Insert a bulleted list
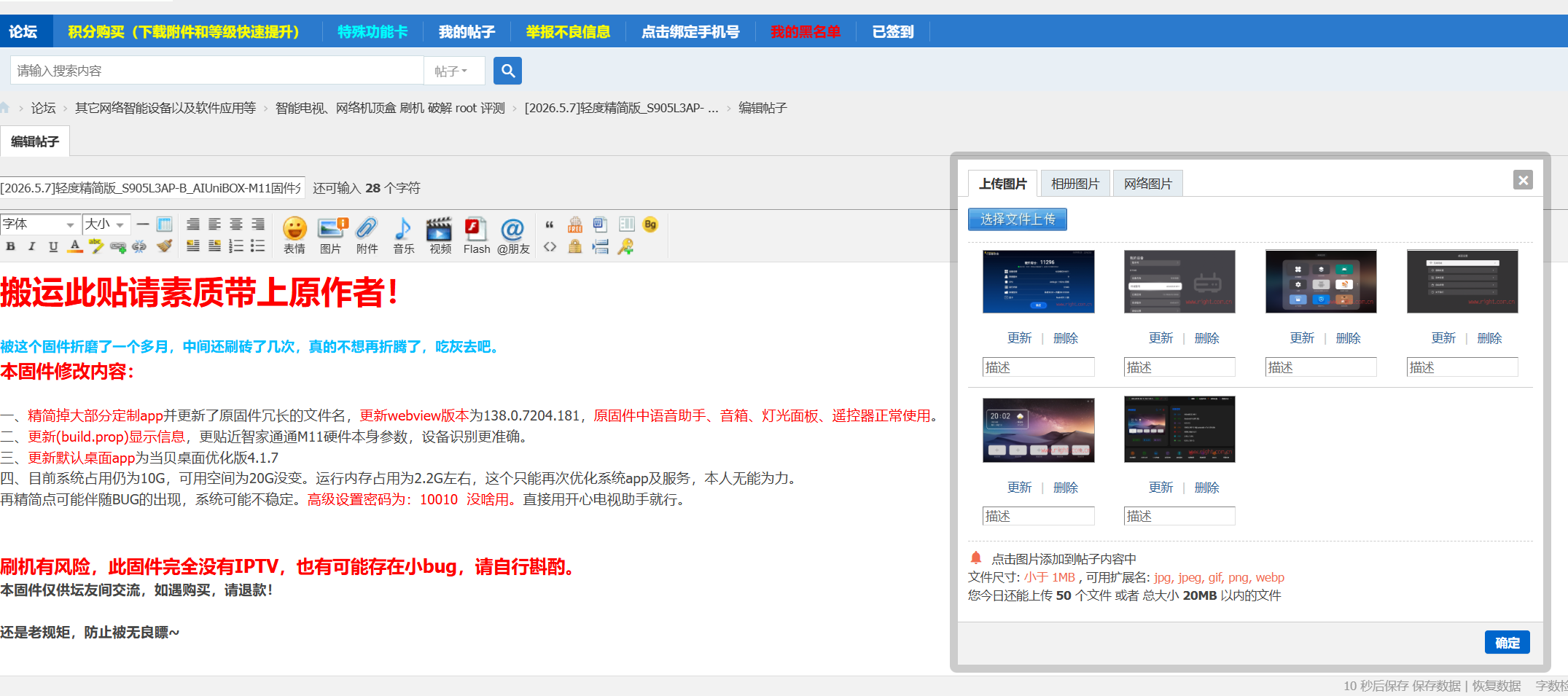 click(x=258, y=246)
